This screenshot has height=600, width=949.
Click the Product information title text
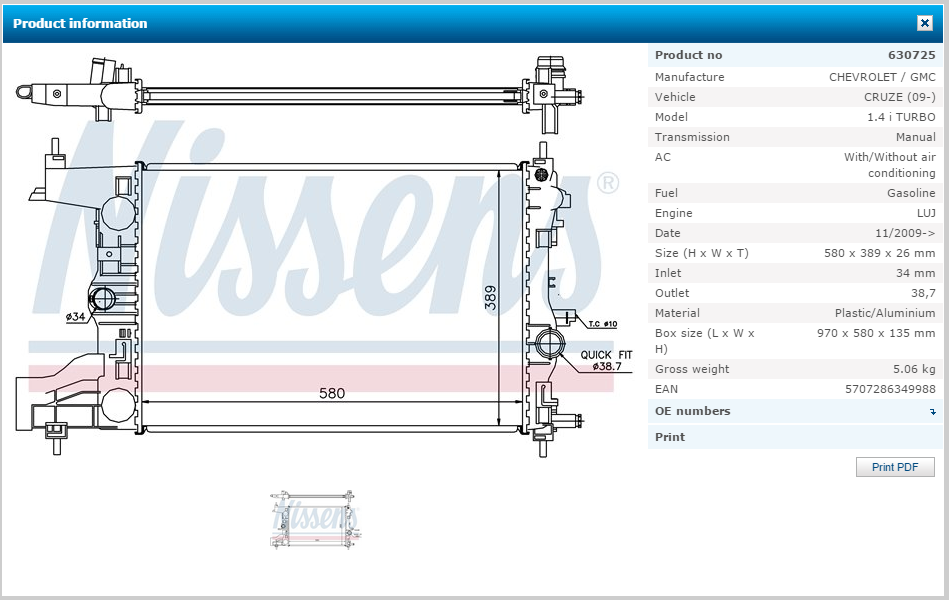click(80, 23)
